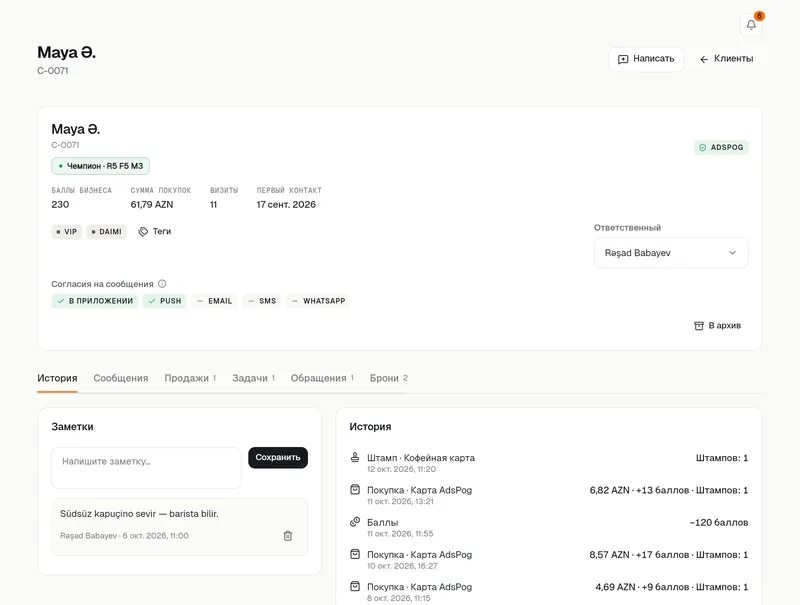Click the tag icon beside Теги

click(143, 232)
